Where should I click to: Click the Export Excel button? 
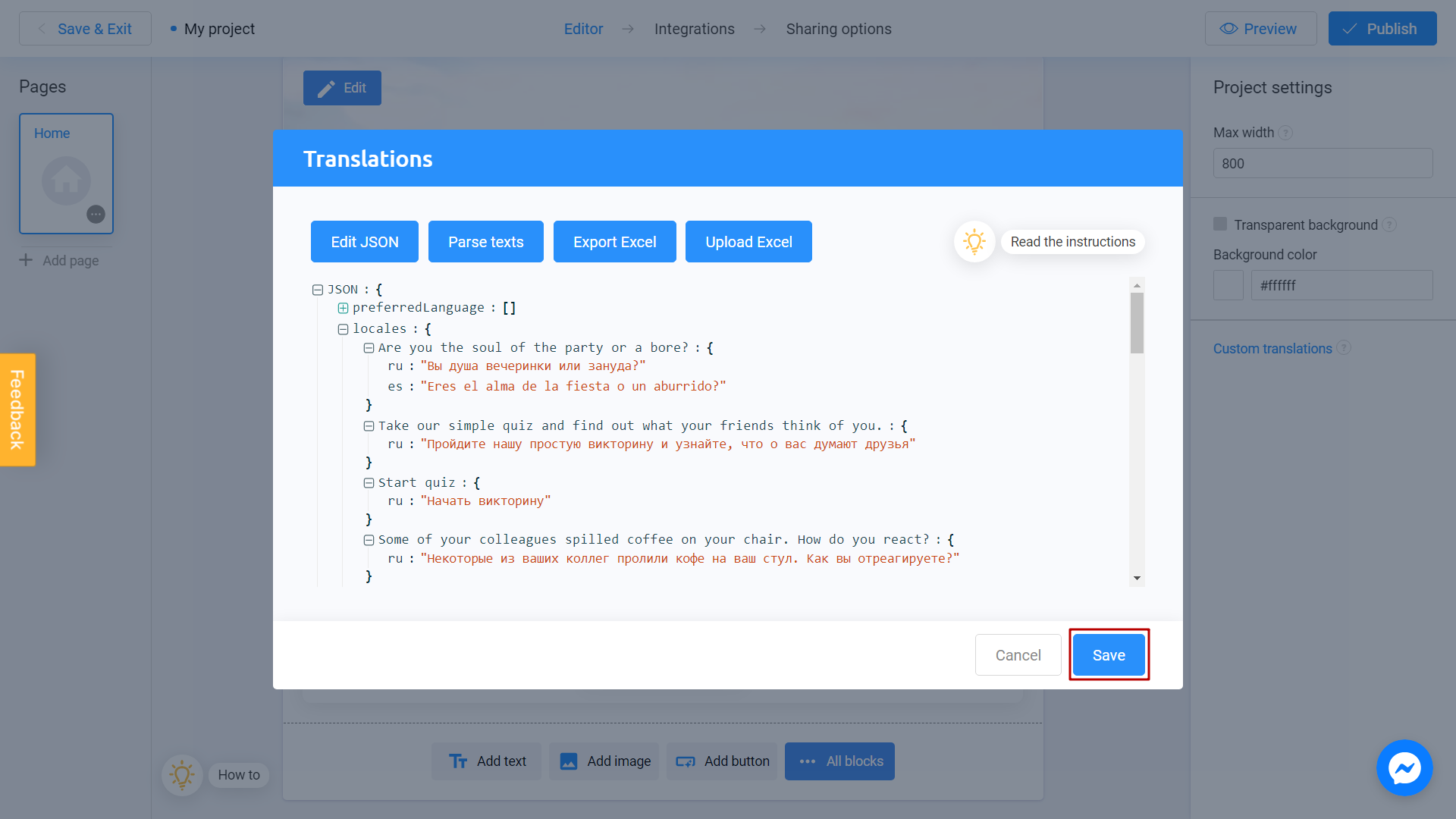pyautogui.click(x=614, y=241)
